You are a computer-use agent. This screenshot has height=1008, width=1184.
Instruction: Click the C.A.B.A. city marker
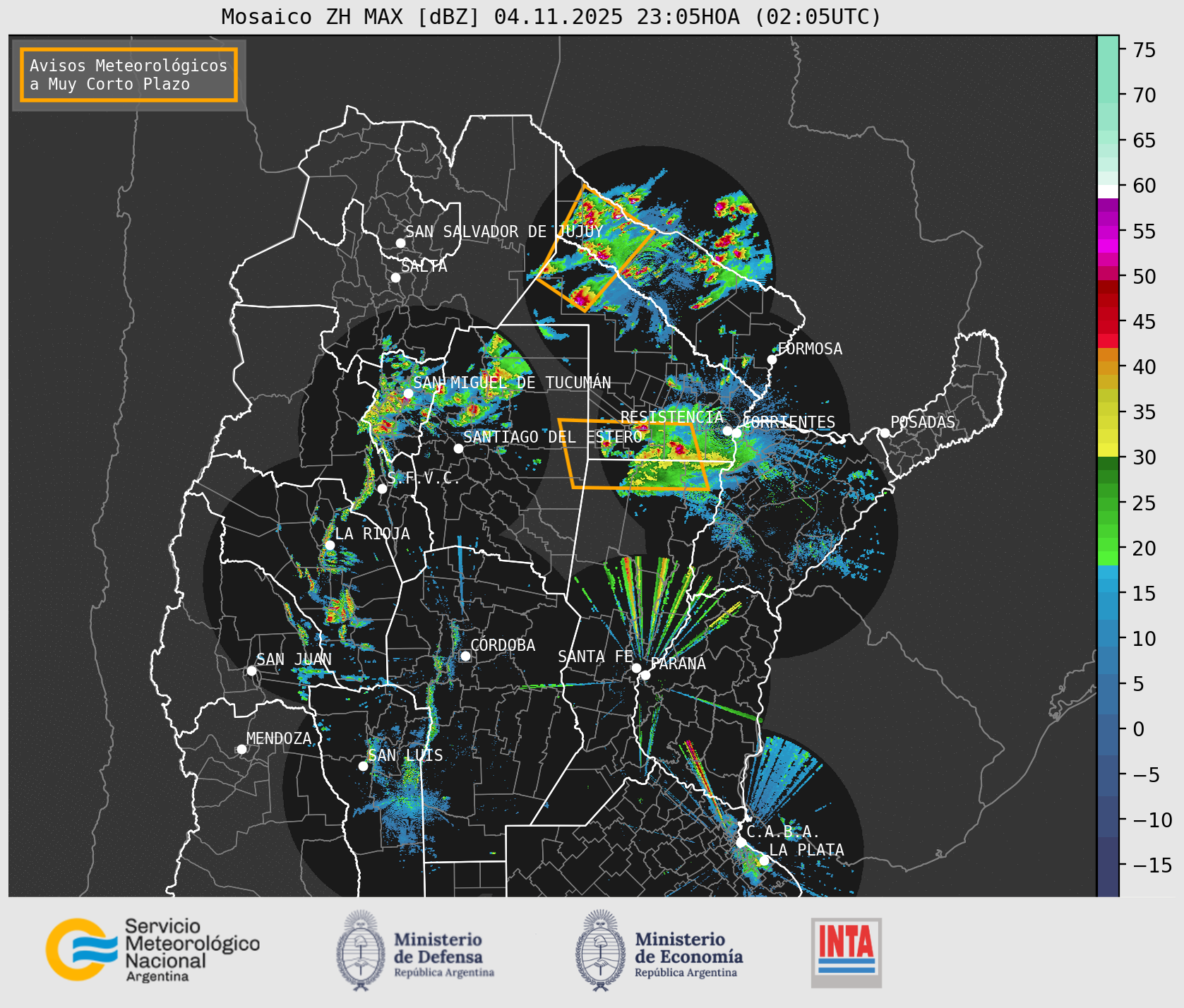(x=741, y=842)
